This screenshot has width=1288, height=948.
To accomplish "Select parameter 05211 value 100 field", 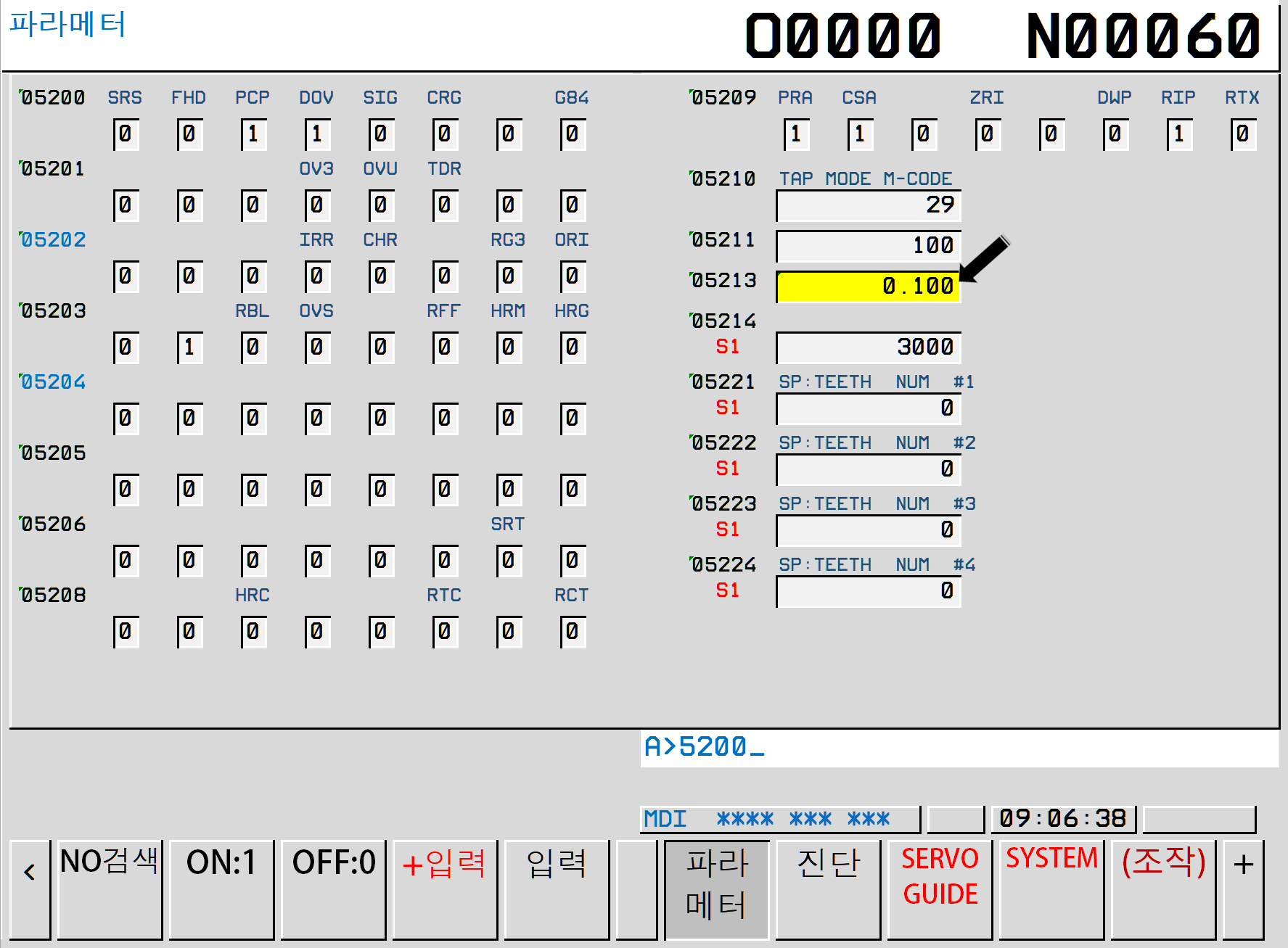I will point(869,246).
